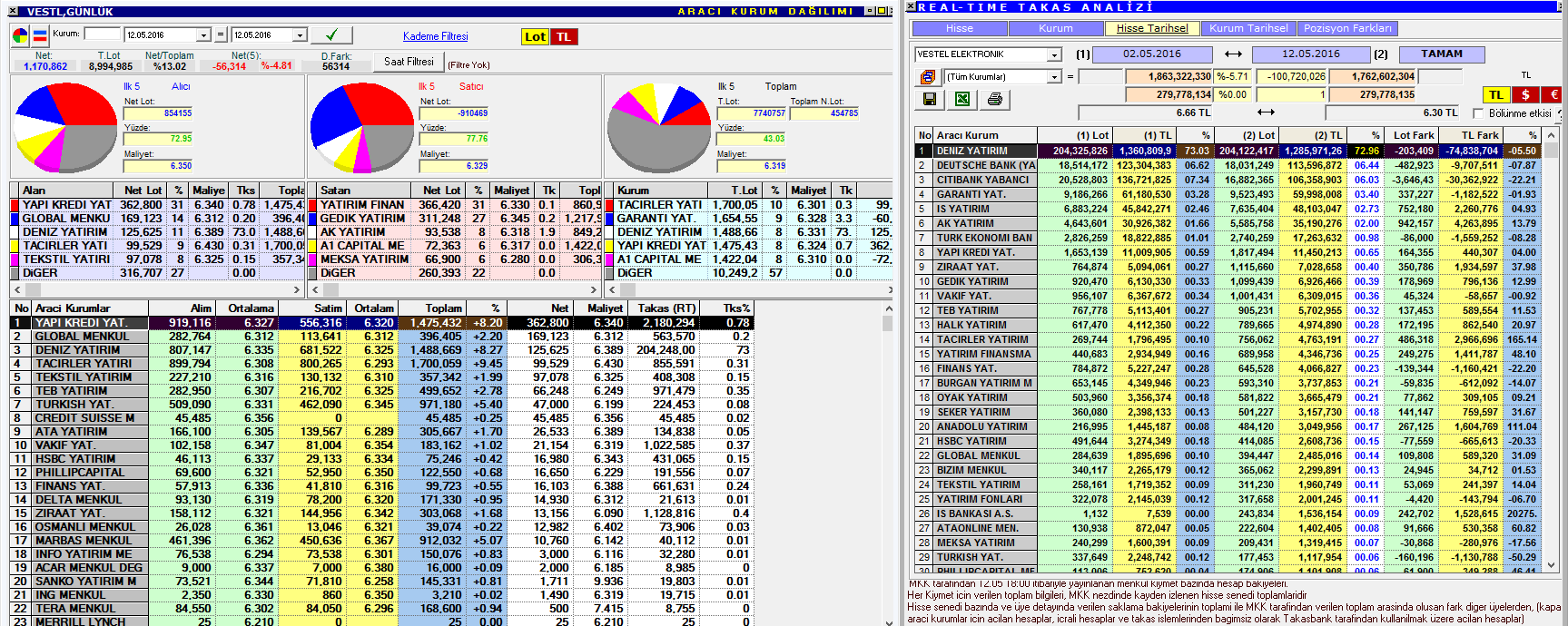Switch units to Lot
Viewport: 1568px width, 626px height.
tap(535, 37)
